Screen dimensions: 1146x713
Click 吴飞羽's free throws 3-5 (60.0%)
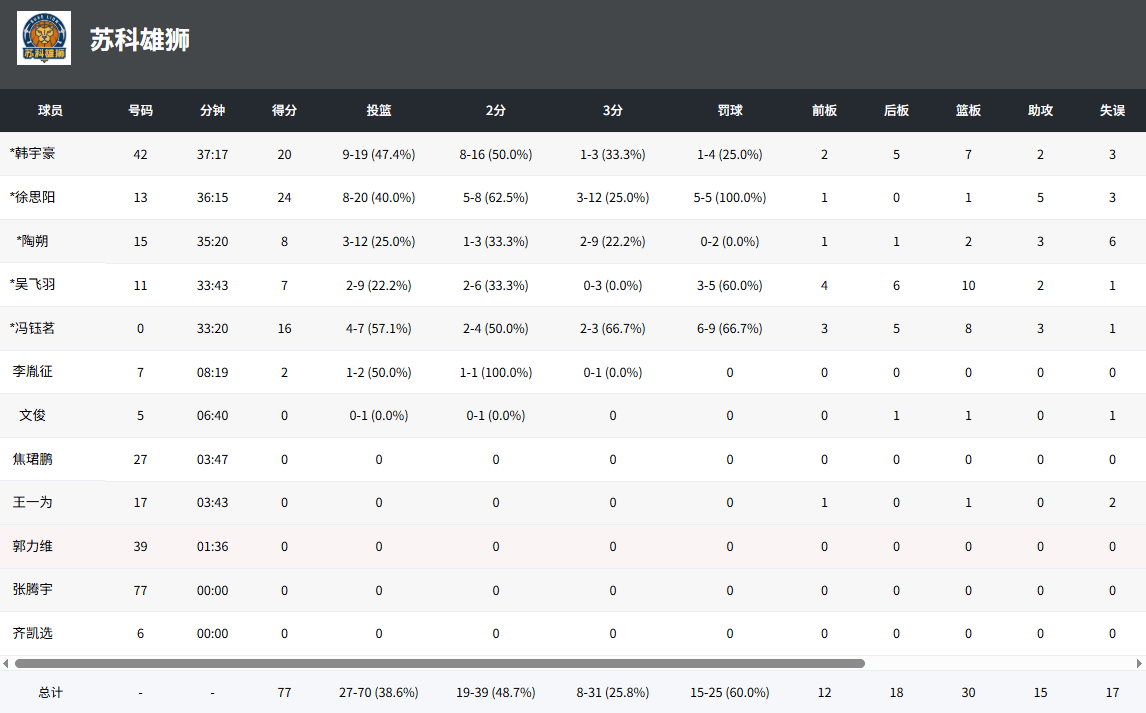[x=729, y=286]
